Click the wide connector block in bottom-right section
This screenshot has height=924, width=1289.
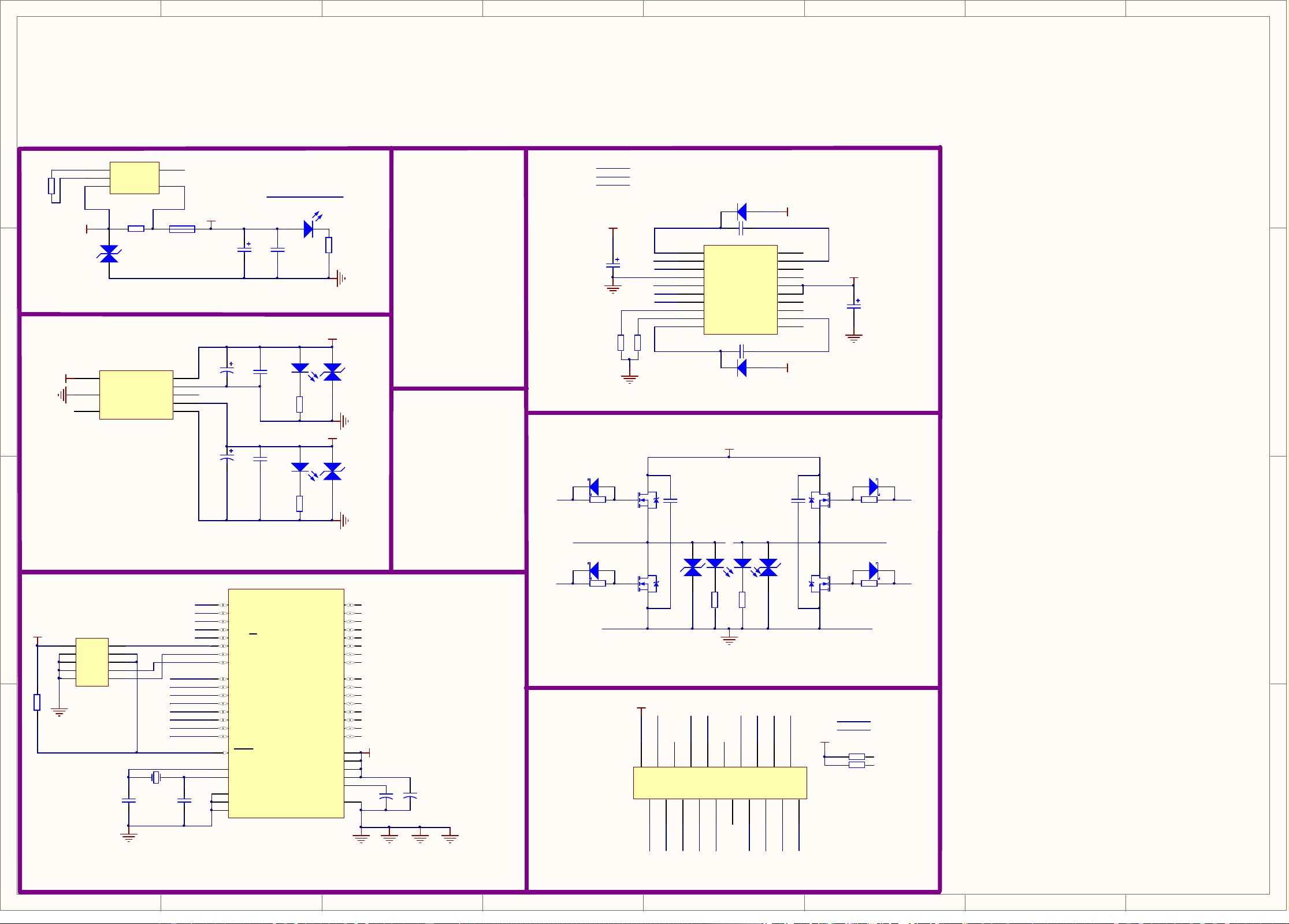tap(720, 783)
